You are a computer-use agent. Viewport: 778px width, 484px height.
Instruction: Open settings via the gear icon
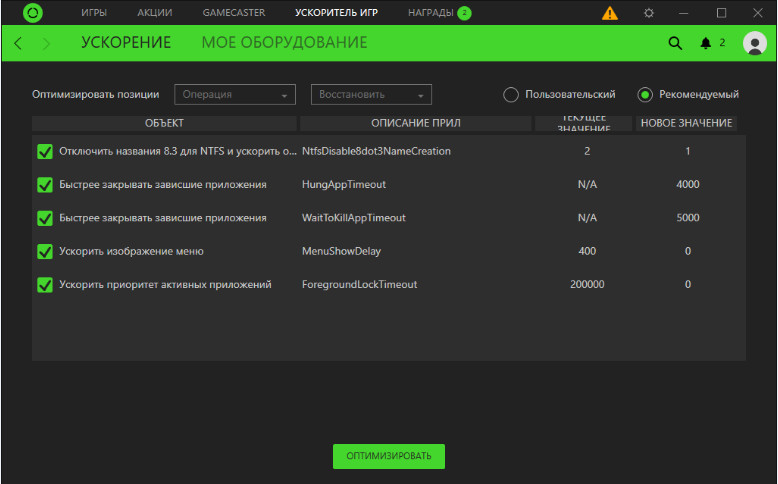click(648, 13)
